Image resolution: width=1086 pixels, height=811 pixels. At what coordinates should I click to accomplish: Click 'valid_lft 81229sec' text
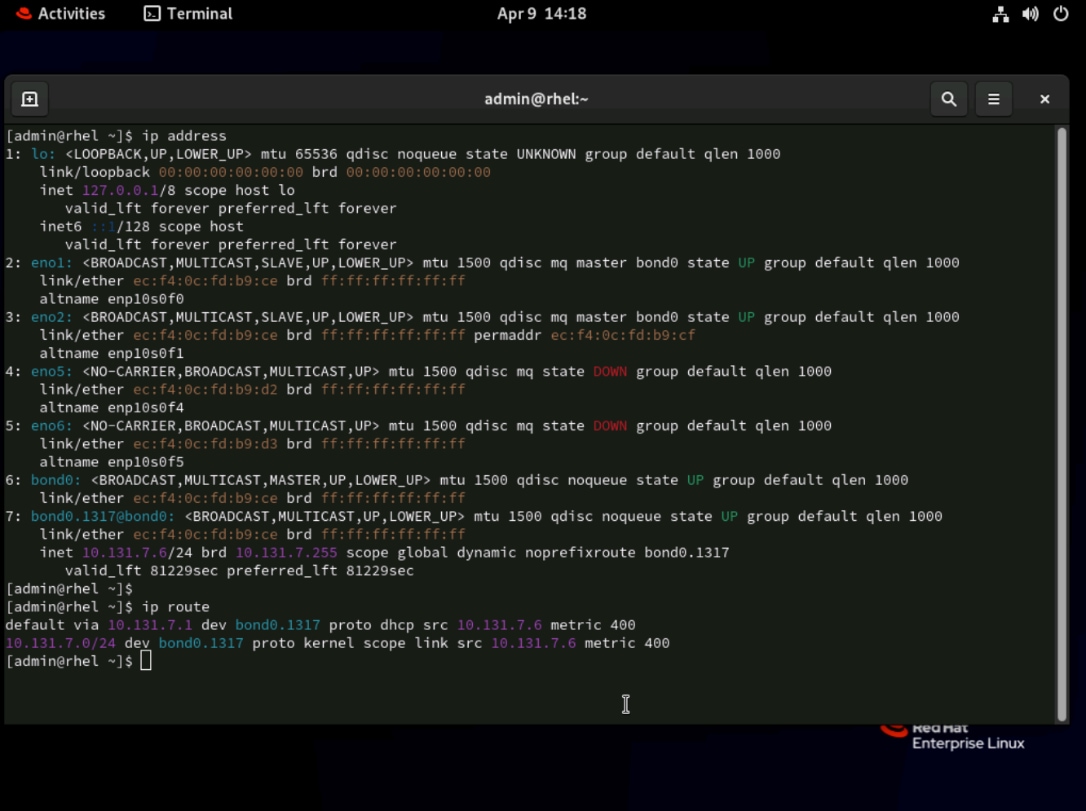coord(141,571)
